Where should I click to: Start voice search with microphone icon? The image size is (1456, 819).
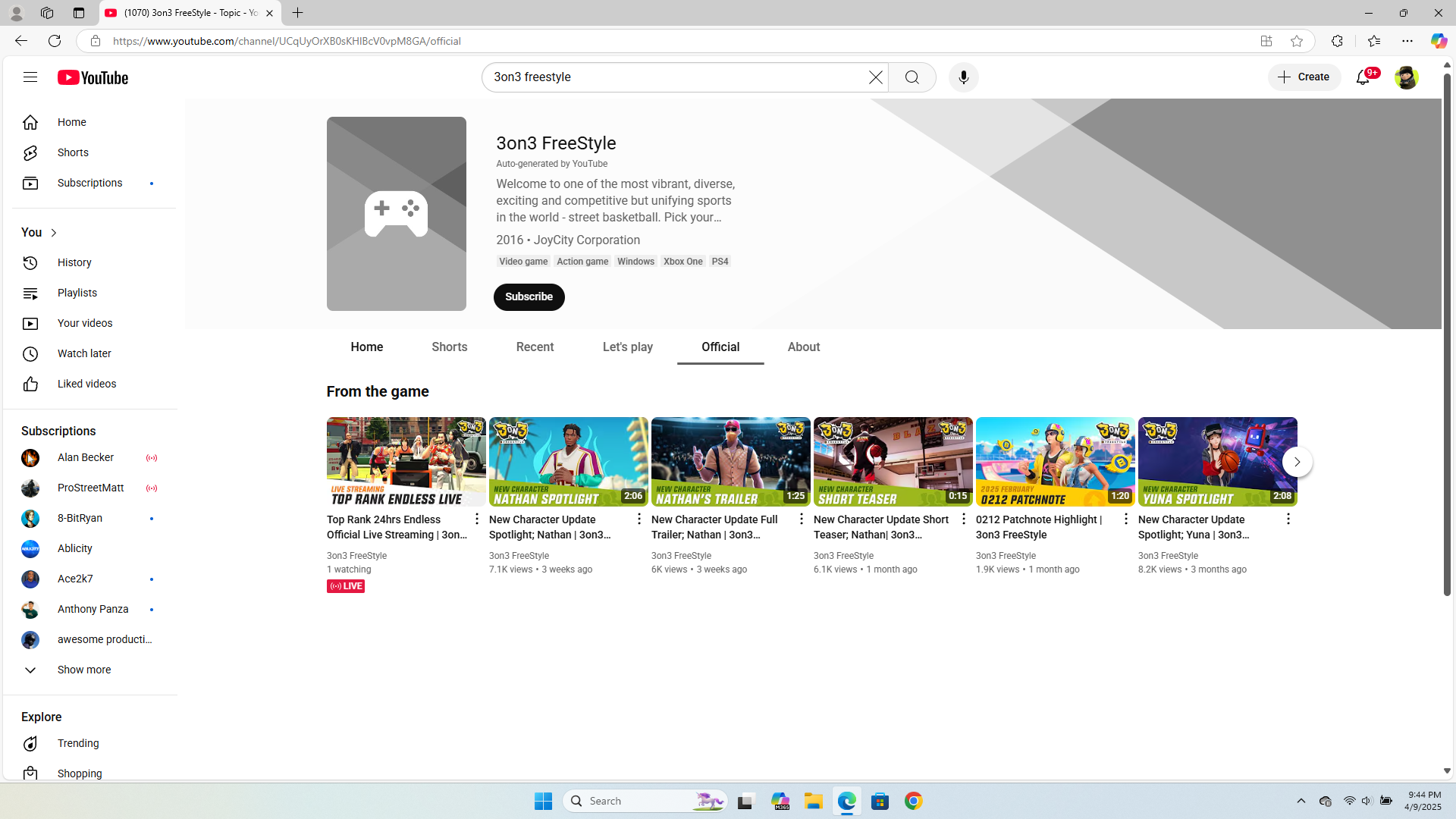tap(964, 77)
